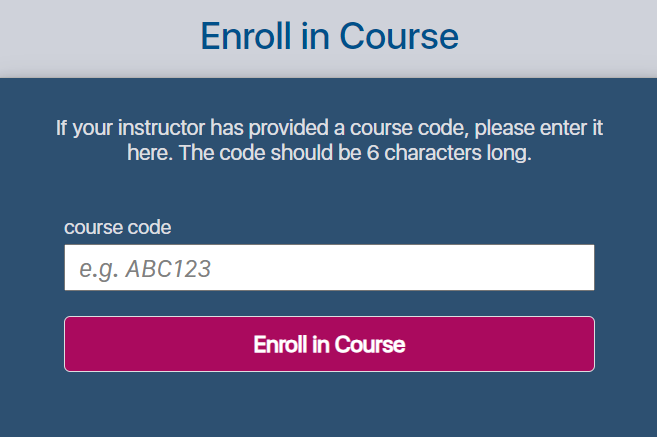
Task: Focus the text box showing "e.g. ABC123"
Action: (329, 268)
